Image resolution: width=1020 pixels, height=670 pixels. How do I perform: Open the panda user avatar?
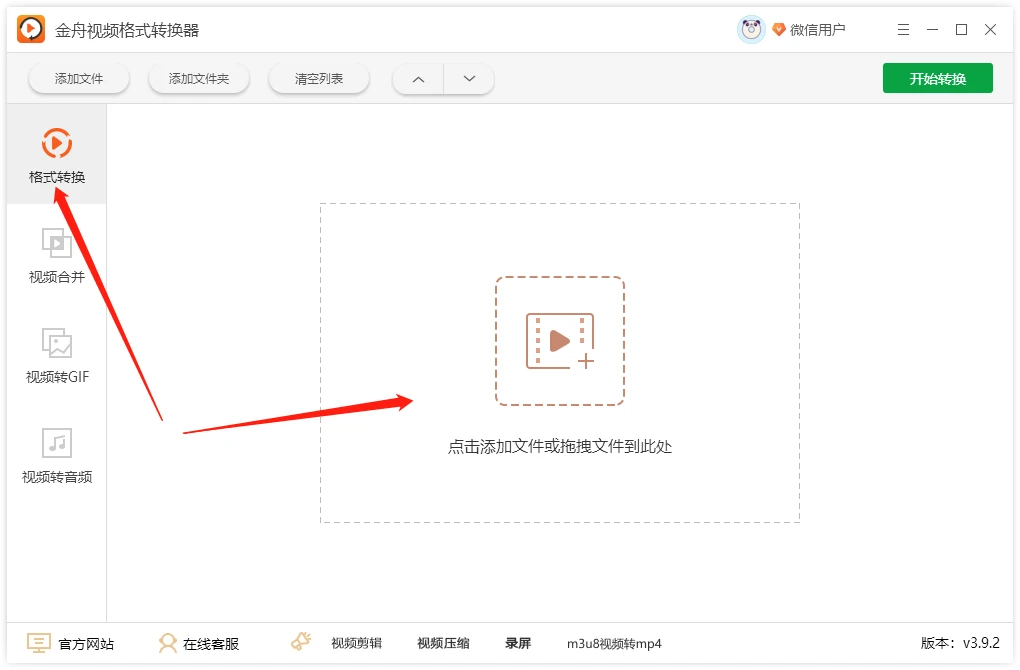(x=751, y=29)
